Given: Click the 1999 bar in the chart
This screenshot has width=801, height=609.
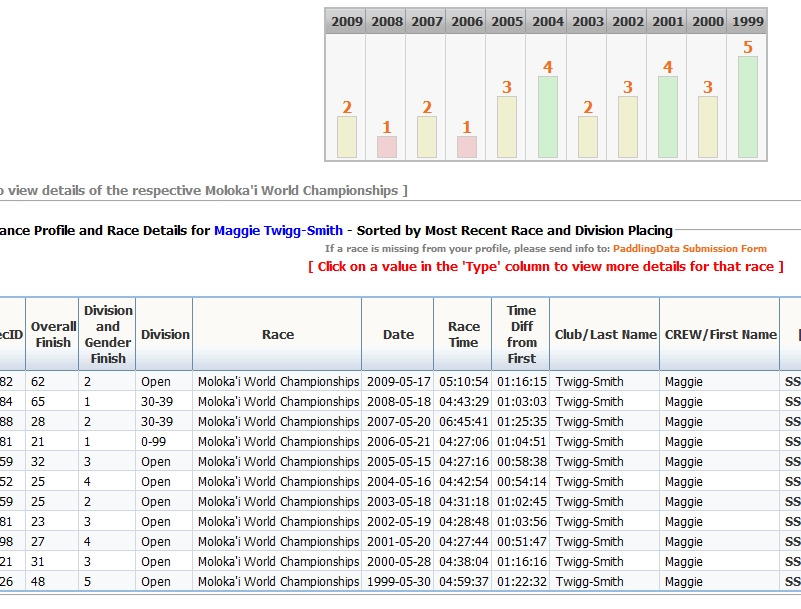Looking at the screenshot, I should (747, 106).
